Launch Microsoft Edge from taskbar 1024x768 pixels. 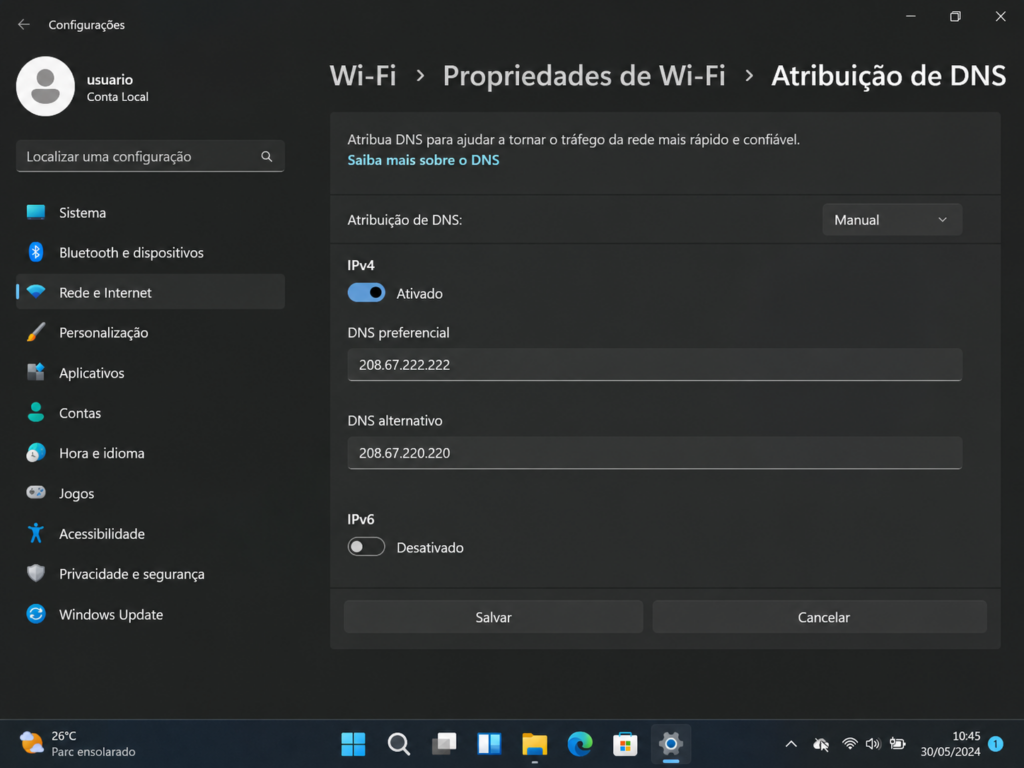[580, 744]
